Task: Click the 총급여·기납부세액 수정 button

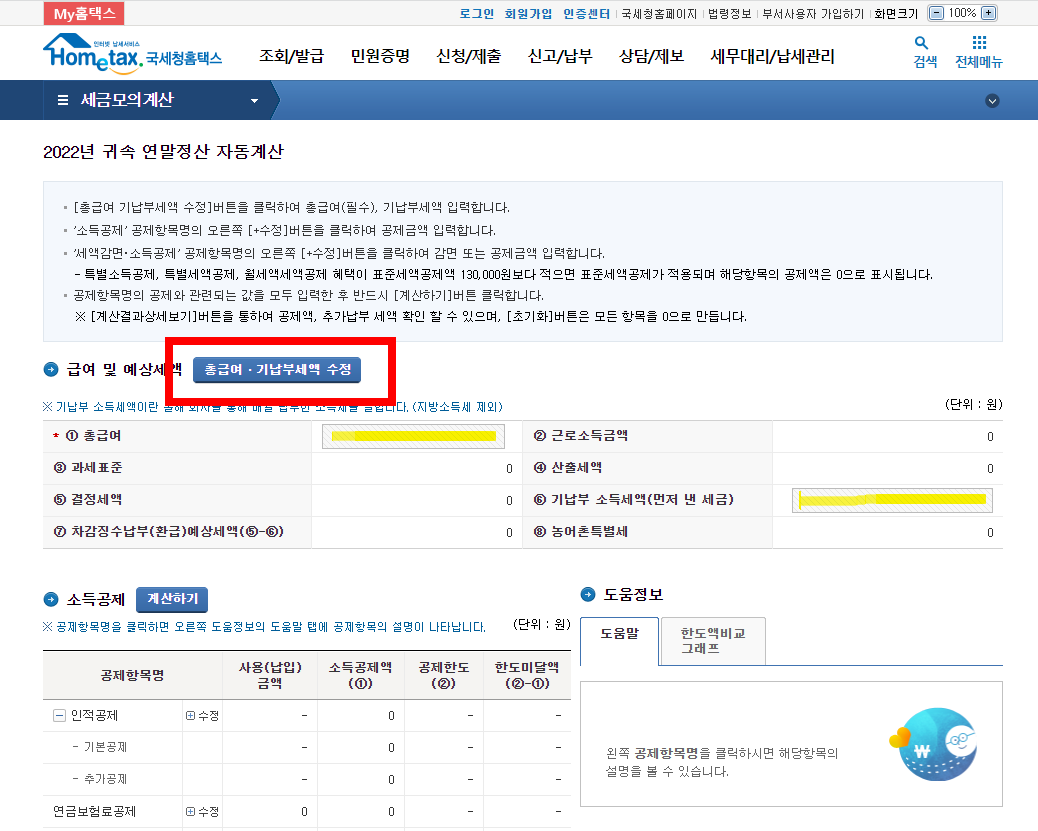Action: coord(277,369)
